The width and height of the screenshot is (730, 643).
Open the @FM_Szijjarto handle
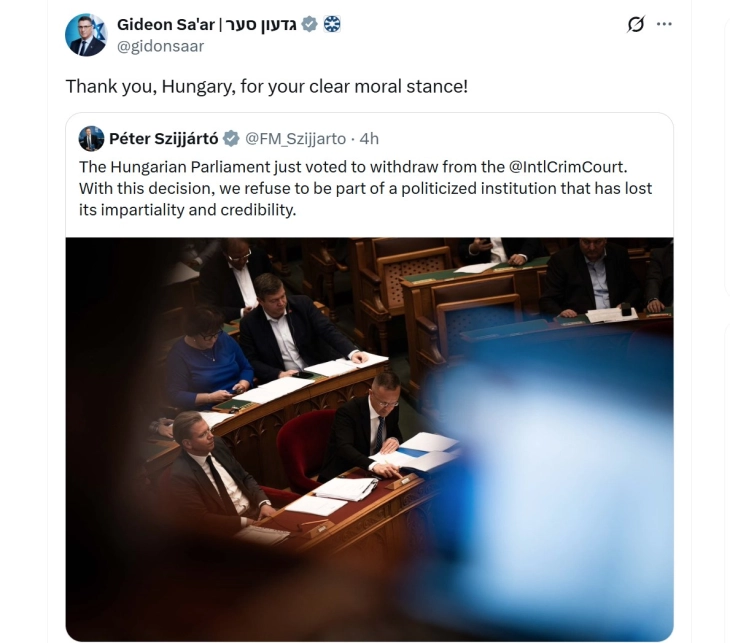pos(295,139)
